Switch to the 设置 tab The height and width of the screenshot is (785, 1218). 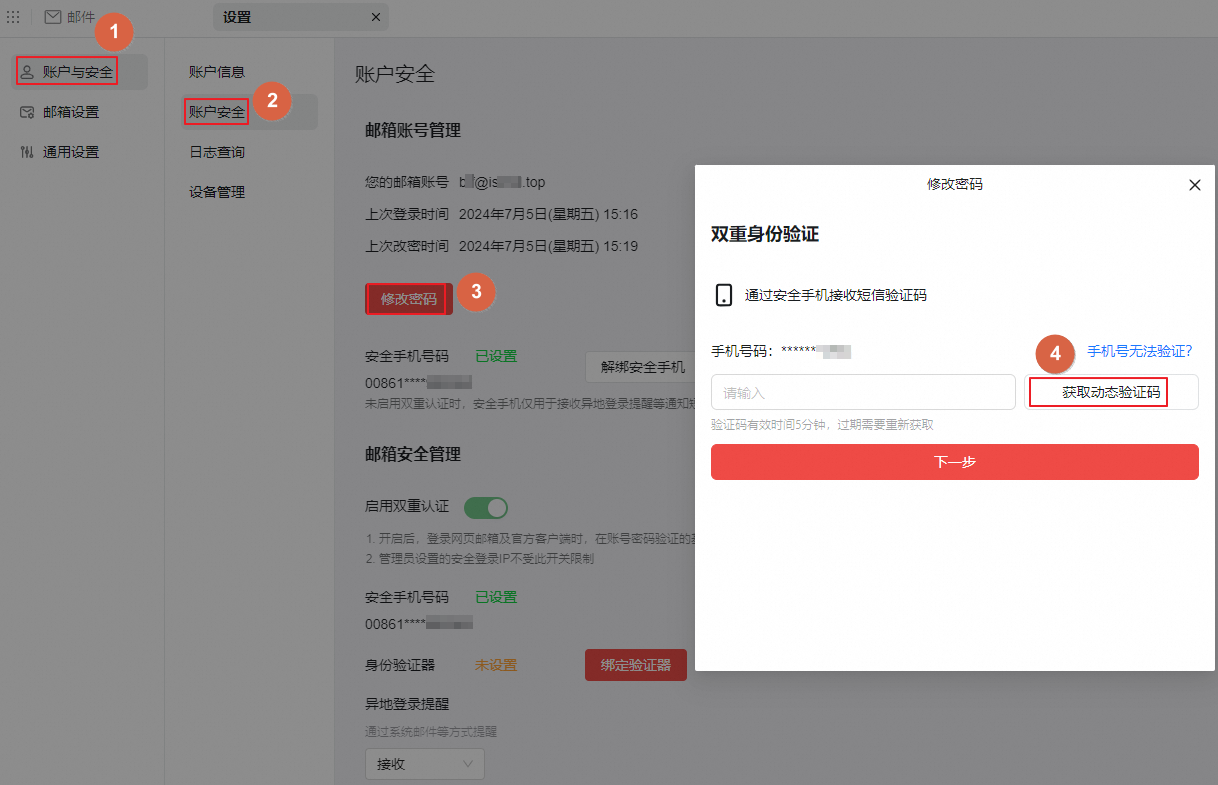pyautogui.click(x=300, y=17)
